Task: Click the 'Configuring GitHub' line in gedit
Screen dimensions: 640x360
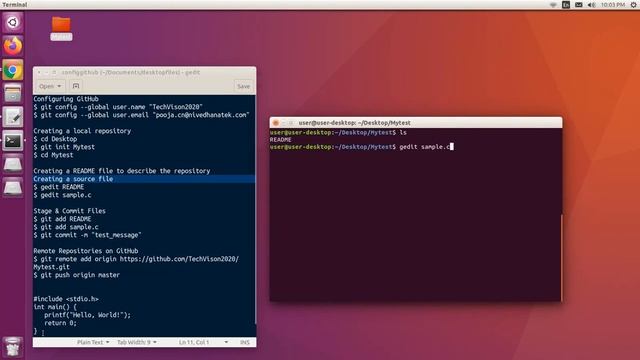Action: [66, 99]
